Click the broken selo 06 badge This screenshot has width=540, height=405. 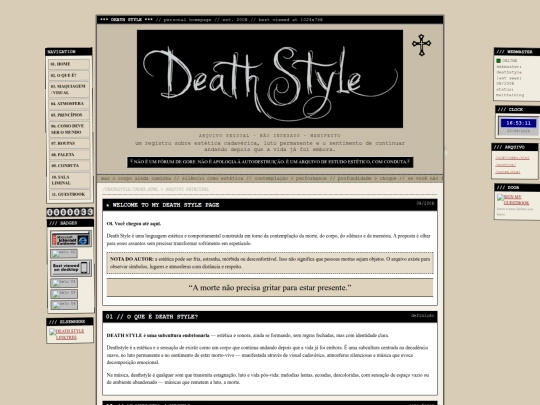(64, 305)
